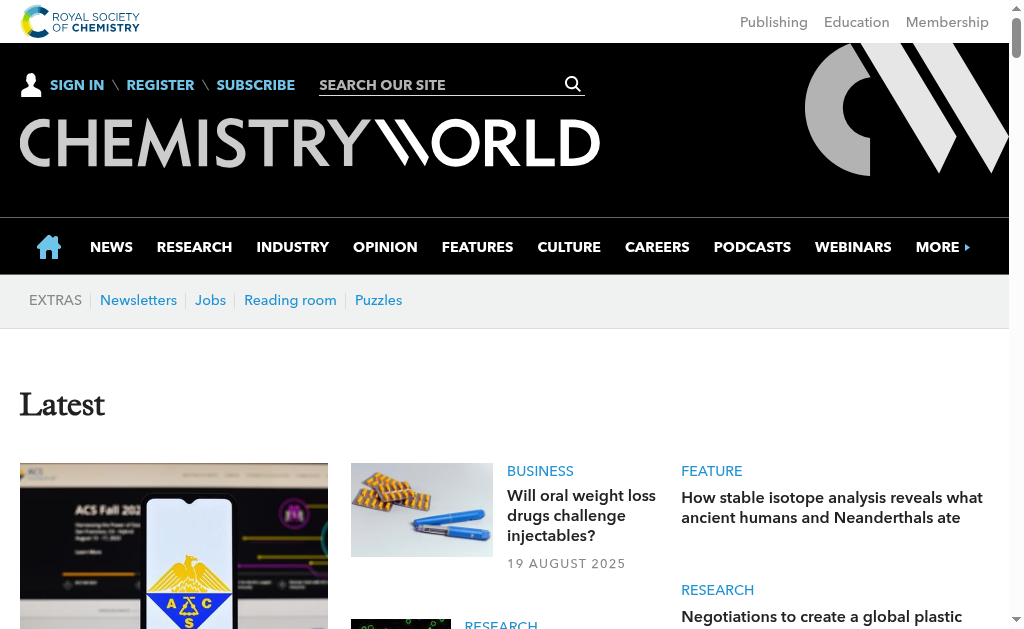Image resolution: width=1024 pixels, height=629 pixels.
Task: Click the Register link
Action: (x=160, y=85)
